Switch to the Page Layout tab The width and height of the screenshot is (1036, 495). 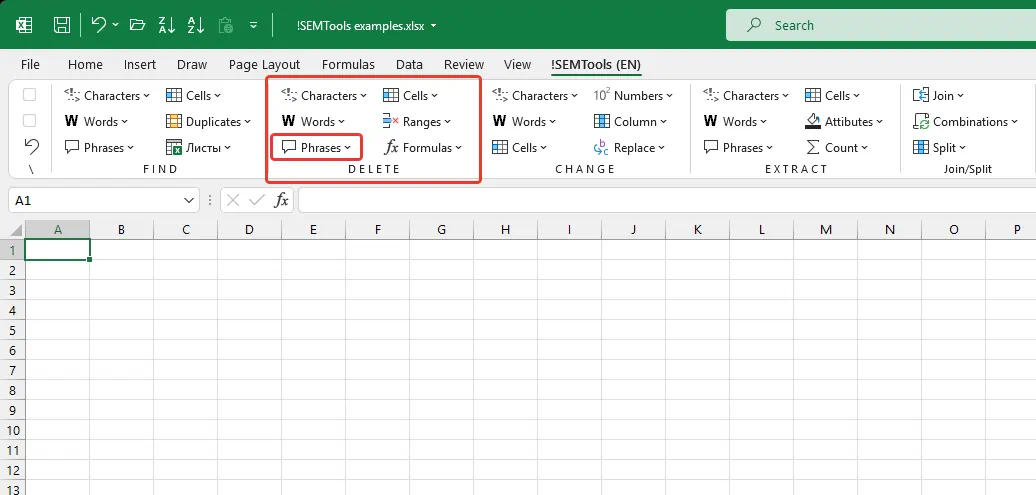(264, 65)
